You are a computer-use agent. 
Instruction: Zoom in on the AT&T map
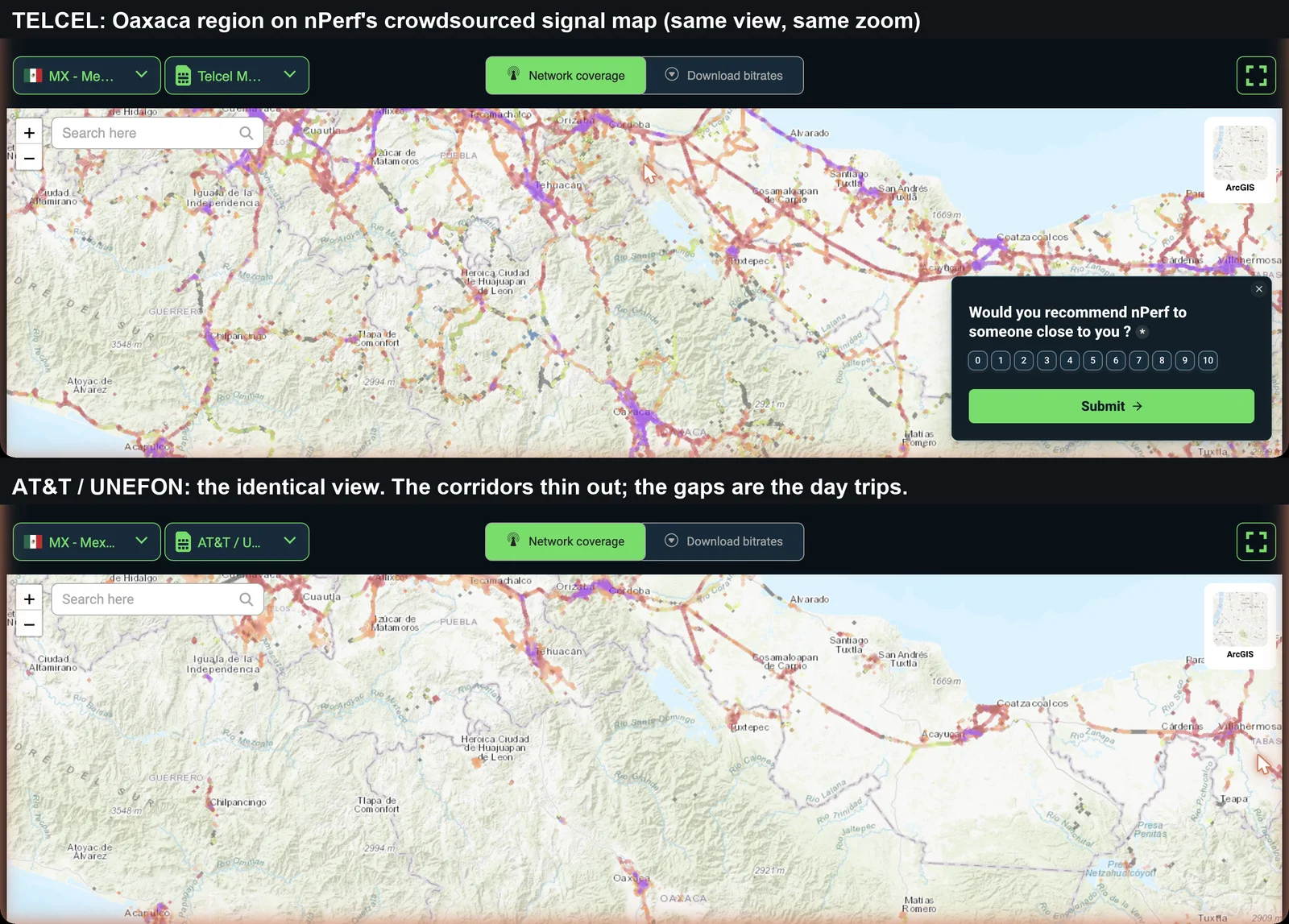[x=29, y=599]
